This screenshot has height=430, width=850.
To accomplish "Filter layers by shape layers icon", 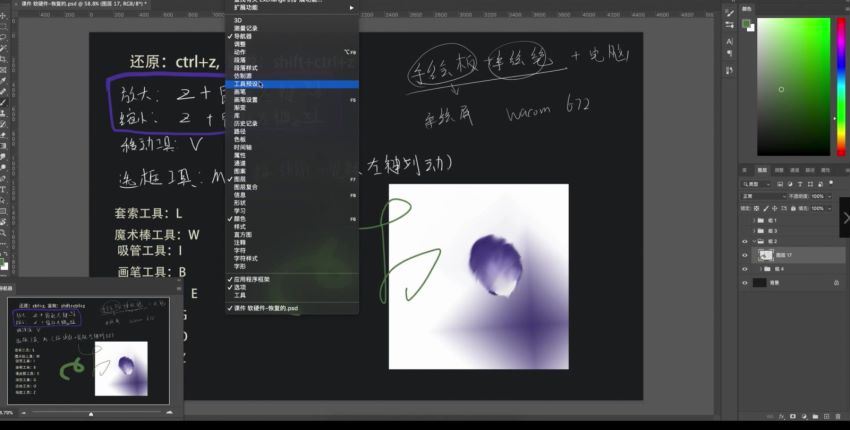I will (x=810, y=184).
